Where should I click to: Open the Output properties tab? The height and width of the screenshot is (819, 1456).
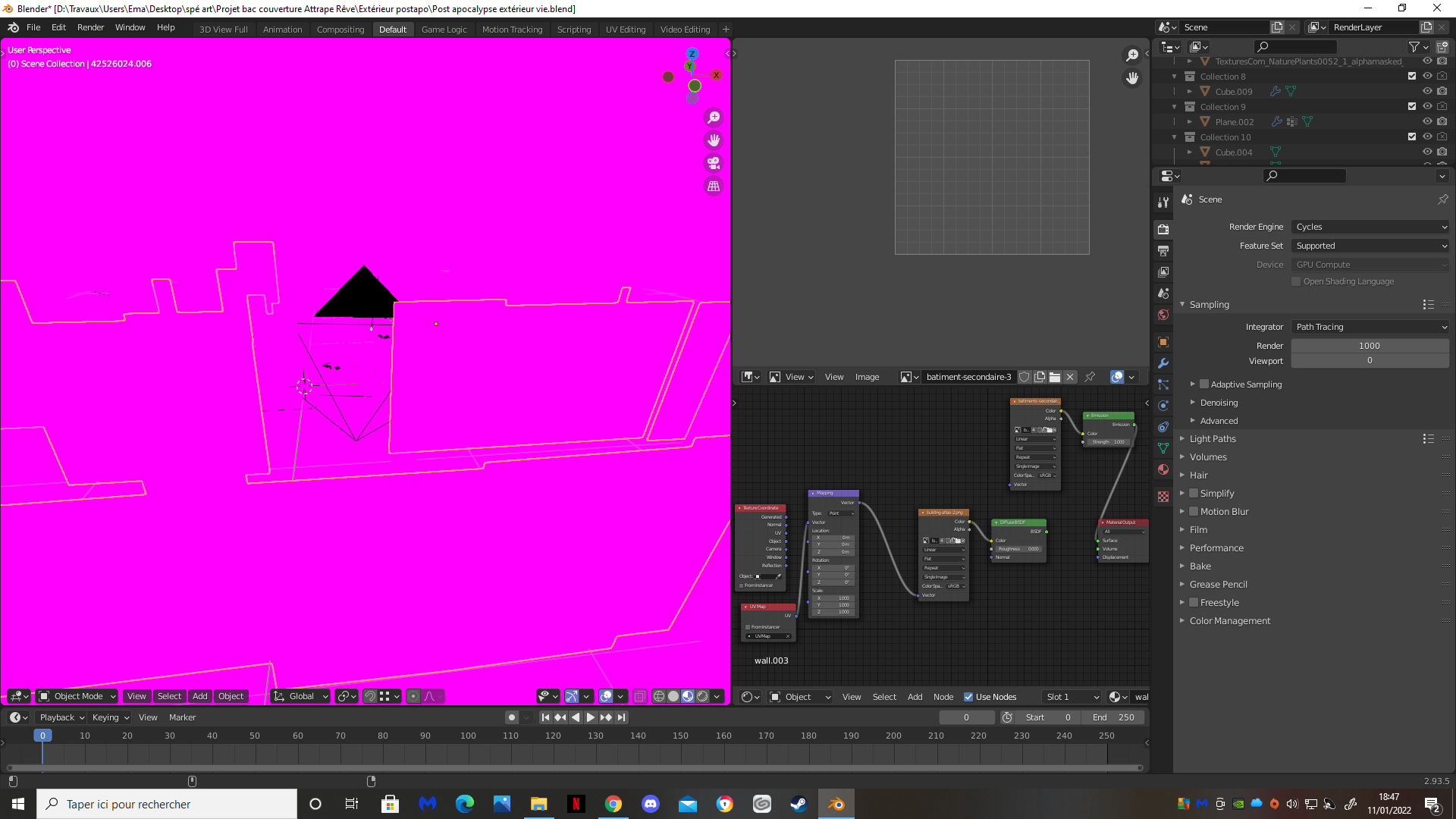tap(1163, 251)
